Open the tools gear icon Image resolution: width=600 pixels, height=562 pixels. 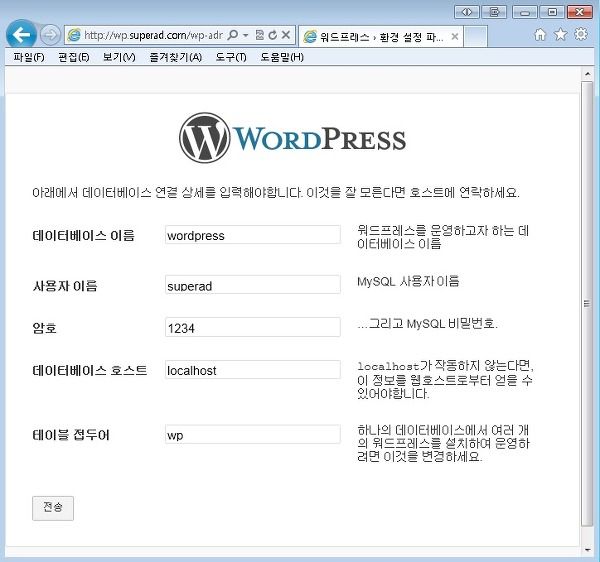click(581, 34)
